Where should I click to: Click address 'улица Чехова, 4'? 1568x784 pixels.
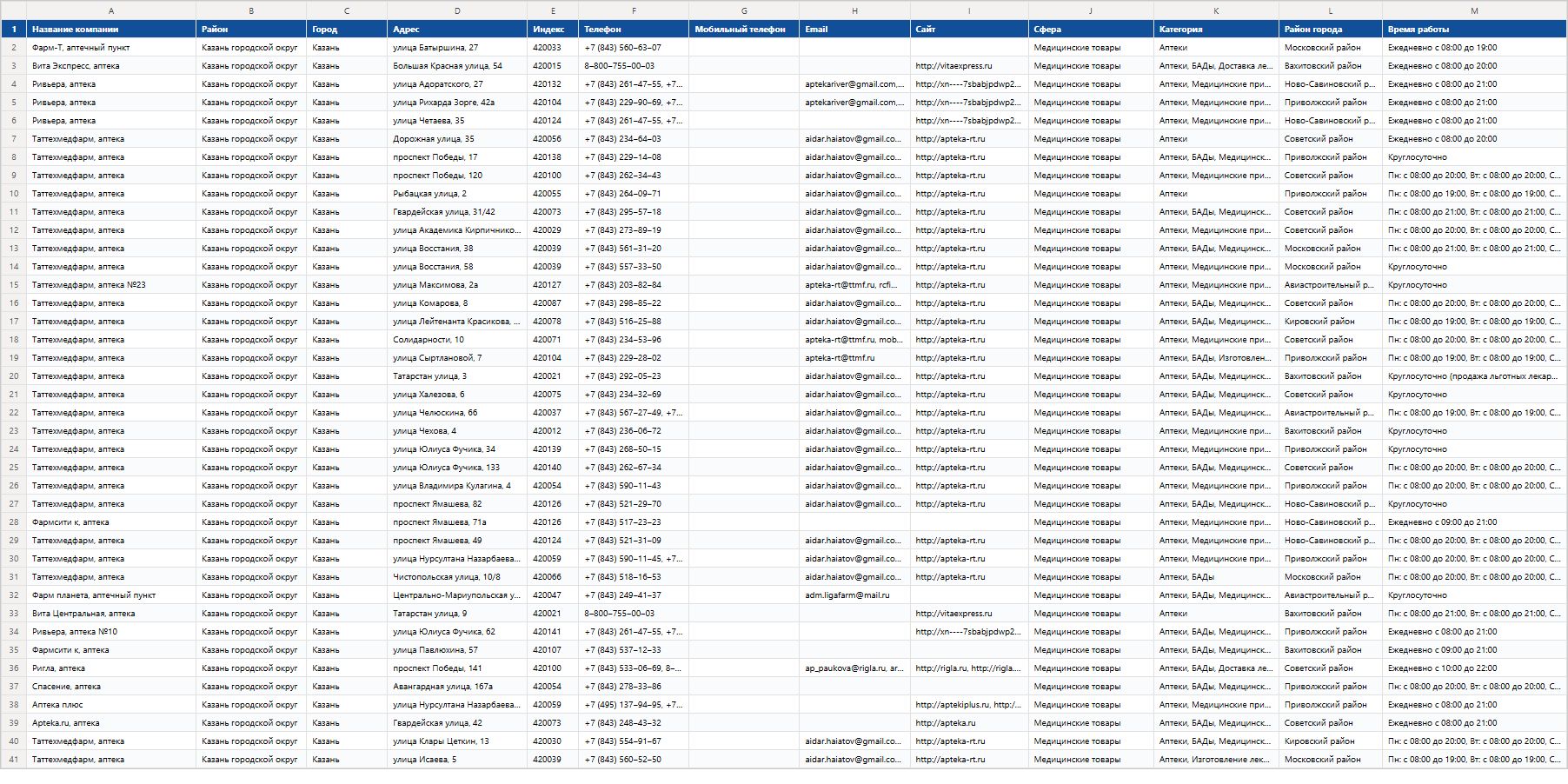[457, 431]
